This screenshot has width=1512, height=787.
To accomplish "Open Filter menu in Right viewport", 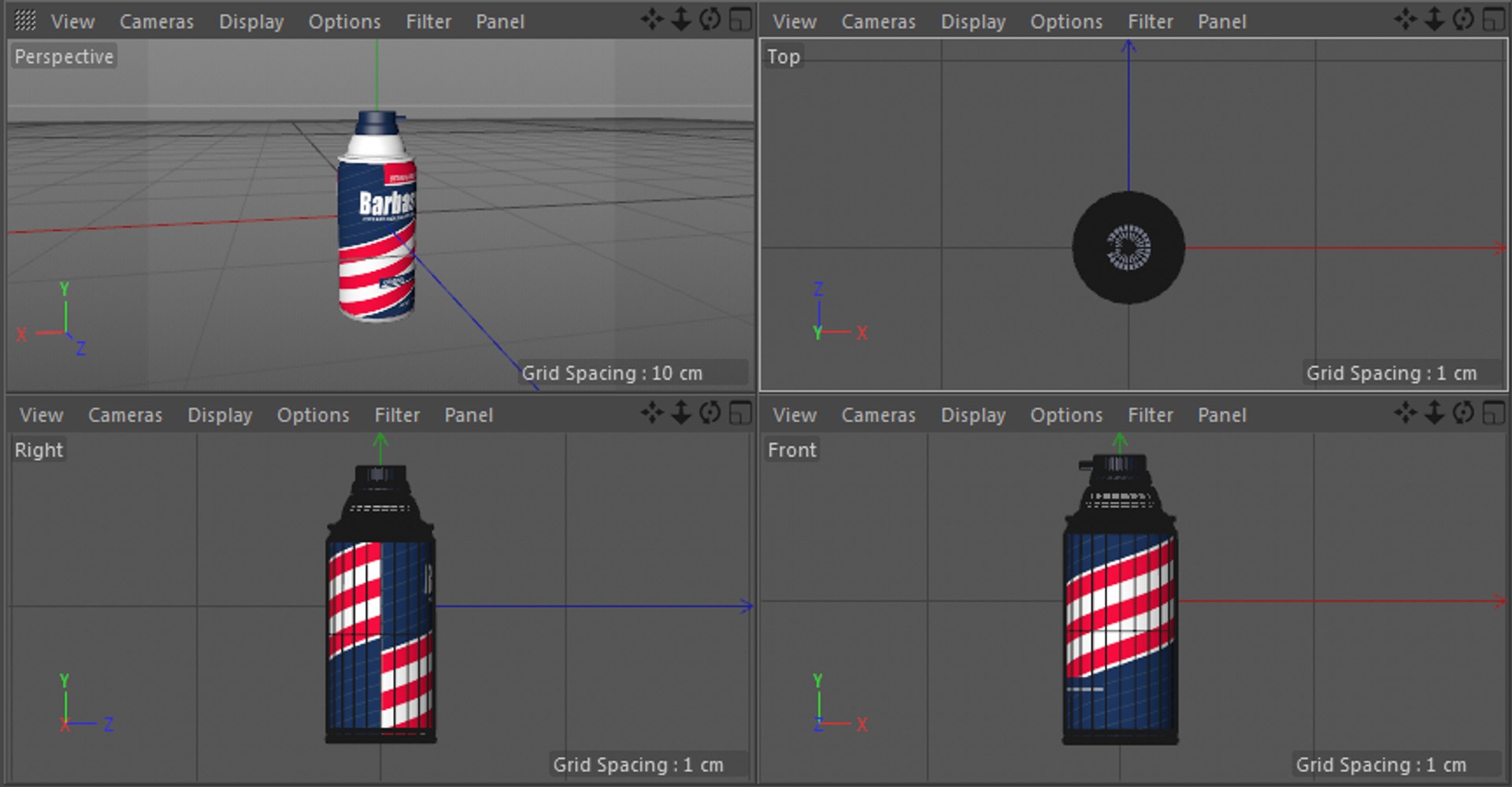I will (397, 415).
